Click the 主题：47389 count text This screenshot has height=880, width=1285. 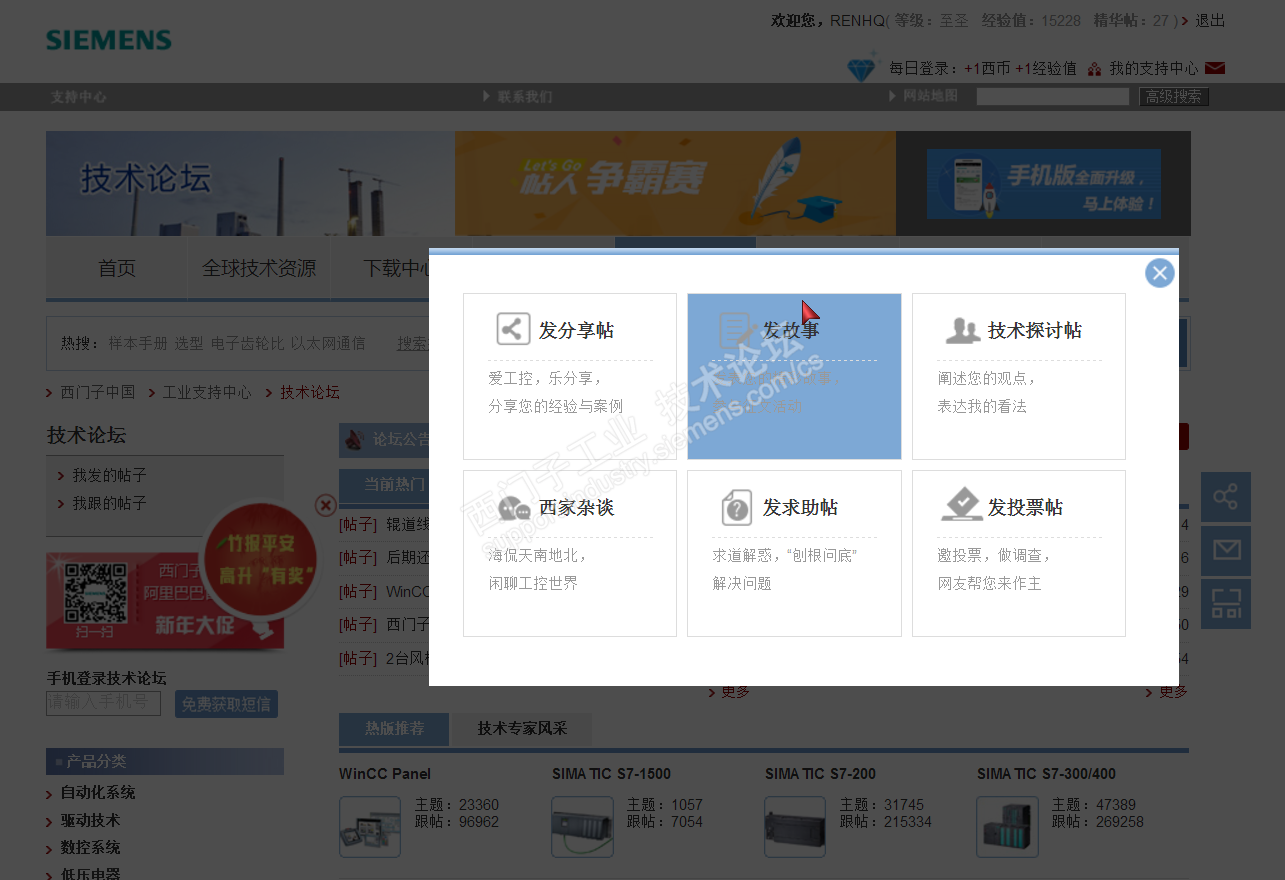1094,805
